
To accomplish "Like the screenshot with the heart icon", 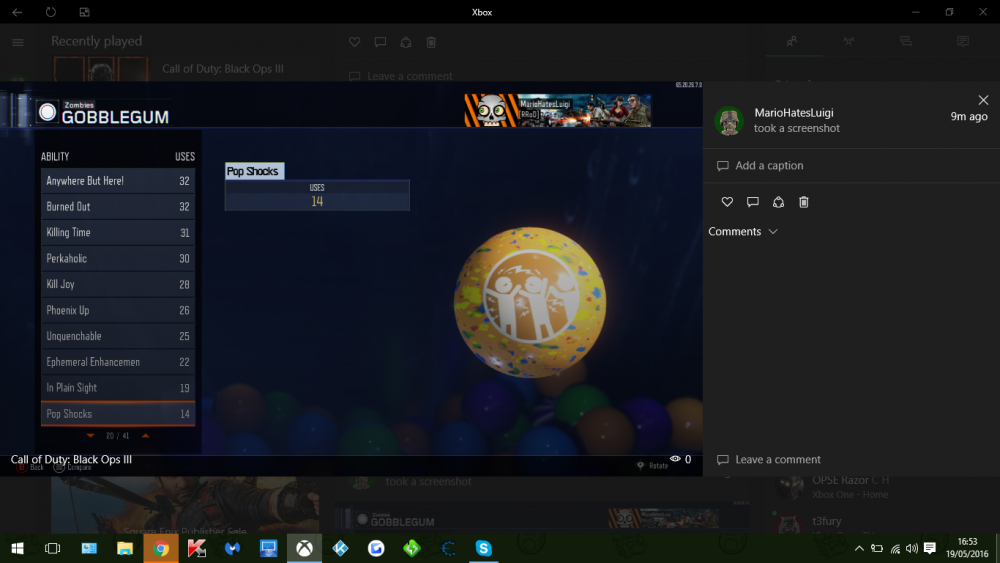I will click(x=727, y=202).
